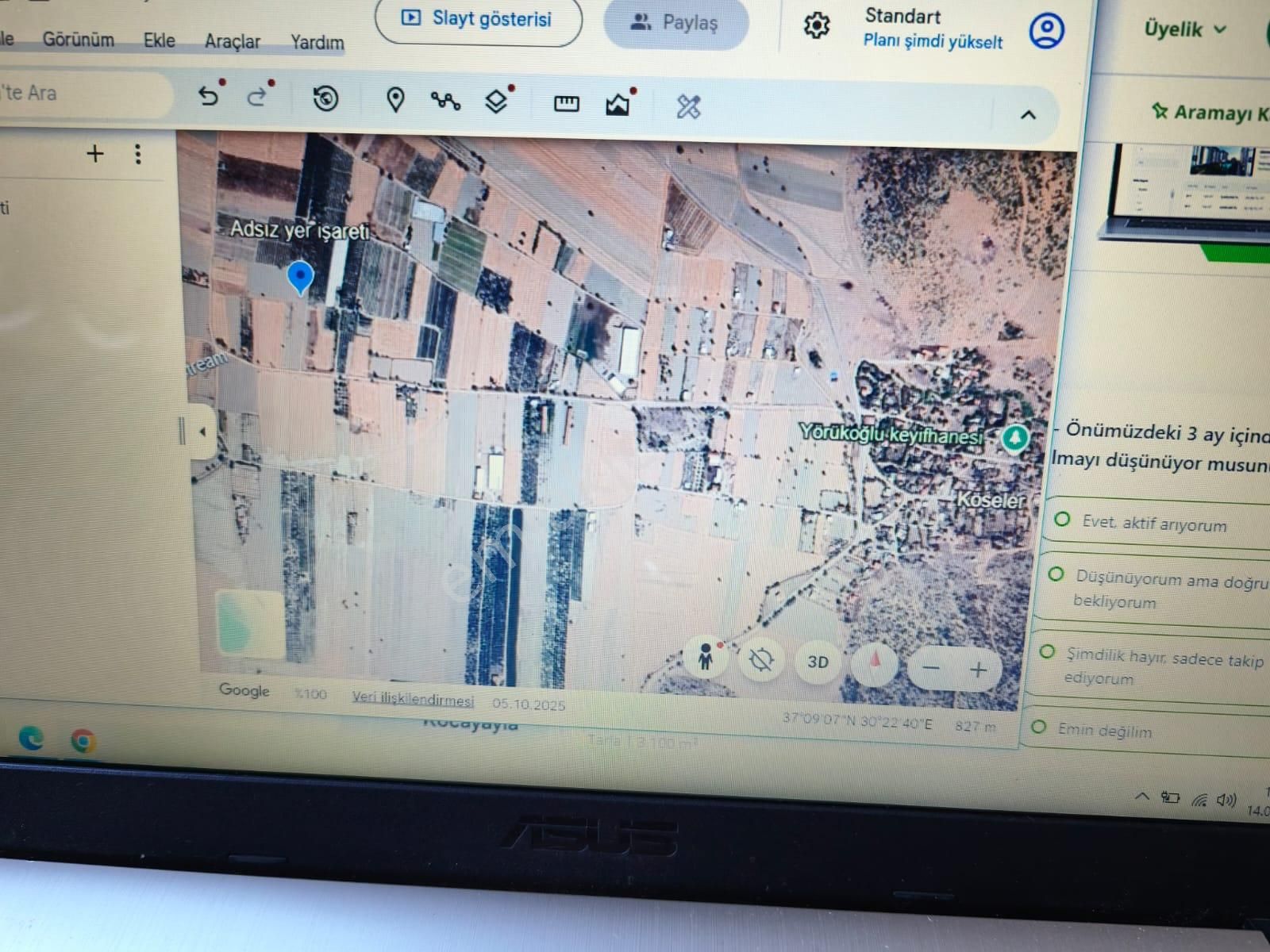1270x952 pixels.
Task: Click the undo arrow icon
Action: [208, 96]
